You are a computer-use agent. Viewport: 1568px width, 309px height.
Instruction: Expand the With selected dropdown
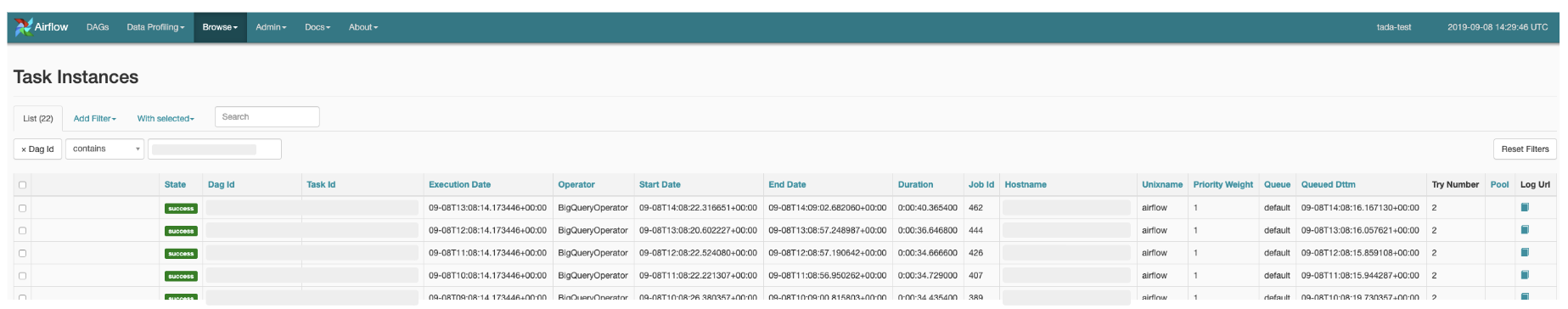(x=166, y=119)
